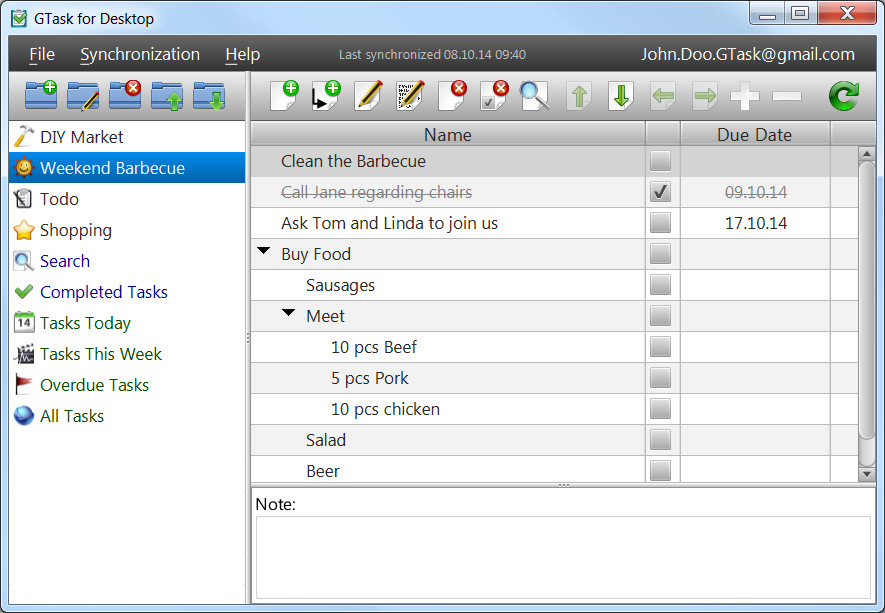Select the 10 pcs Beef task name
Viewport: 885px width, 613px height.
tap(374, 347)
